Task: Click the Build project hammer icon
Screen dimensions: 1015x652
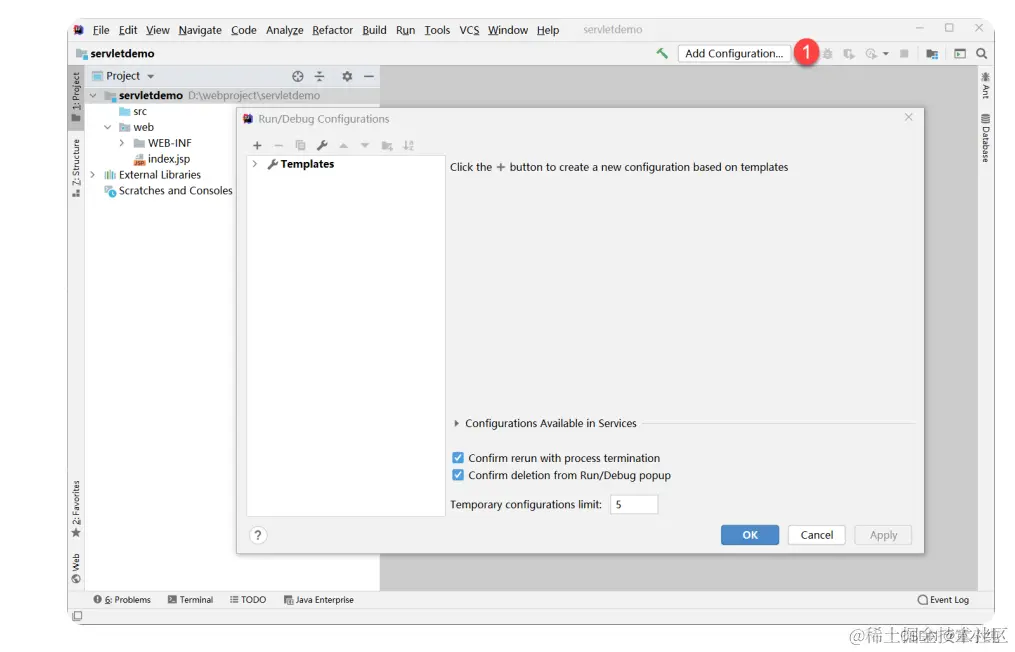Action: (662, 54)
